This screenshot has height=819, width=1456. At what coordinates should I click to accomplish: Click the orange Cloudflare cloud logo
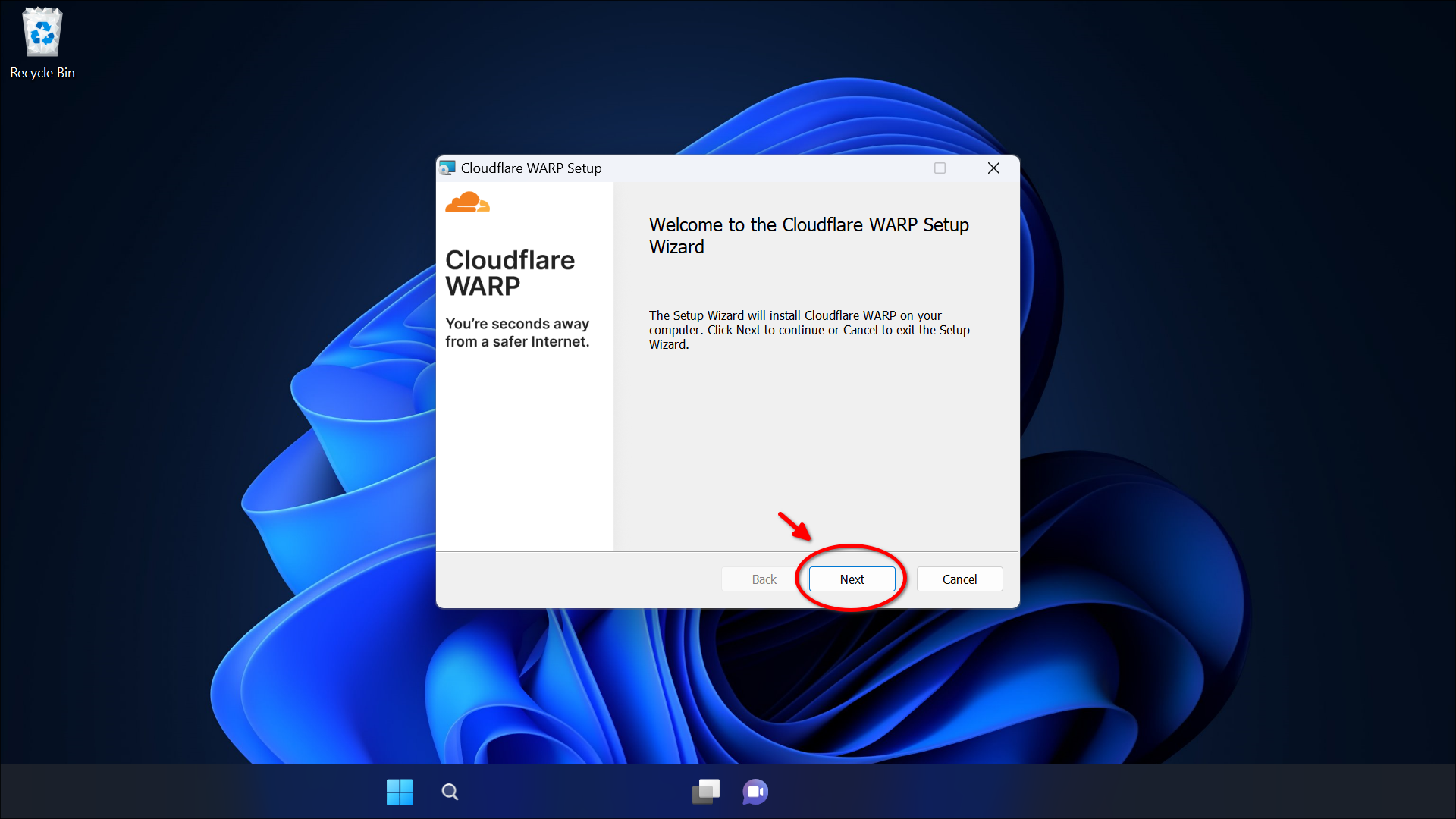coord(467,202)
